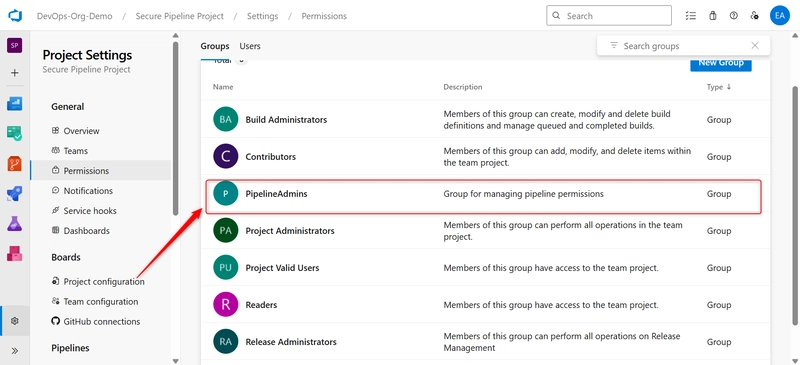Switch to the Users tab
Screen dimensions: 800x365
coord(250,46)
